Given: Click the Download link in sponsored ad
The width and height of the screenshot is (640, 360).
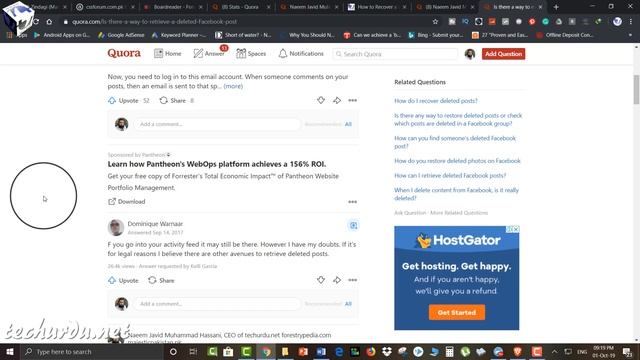Looking at the screenshot, I should (127, 202).
